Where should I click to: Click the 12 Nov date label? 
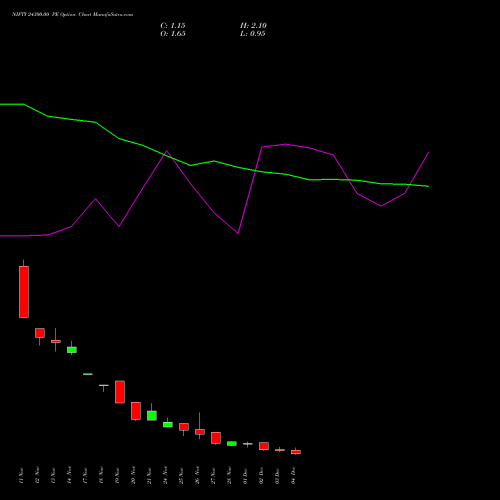(37, 475)
